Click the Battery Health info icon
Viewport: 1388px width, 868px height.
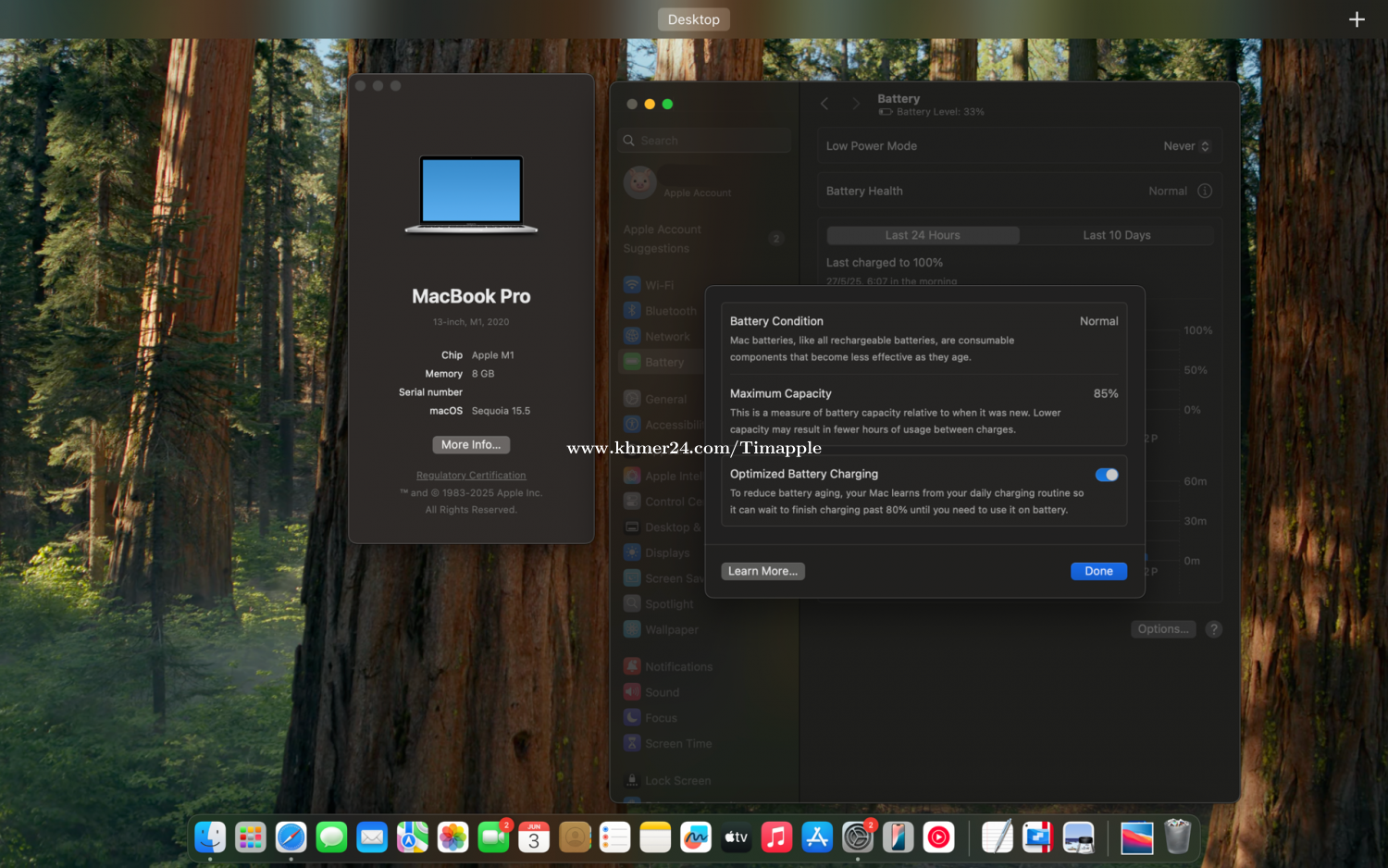[1205, 191]
